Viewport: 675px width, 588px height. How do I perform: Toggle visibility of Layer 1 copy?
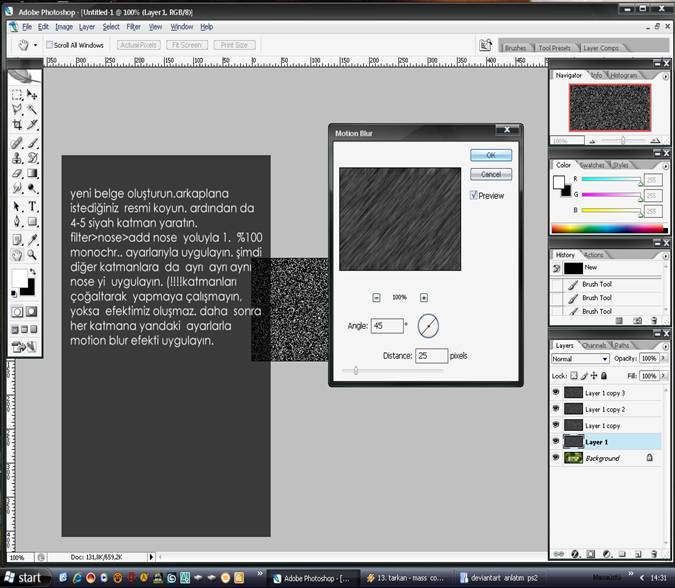tap(556, 425)
